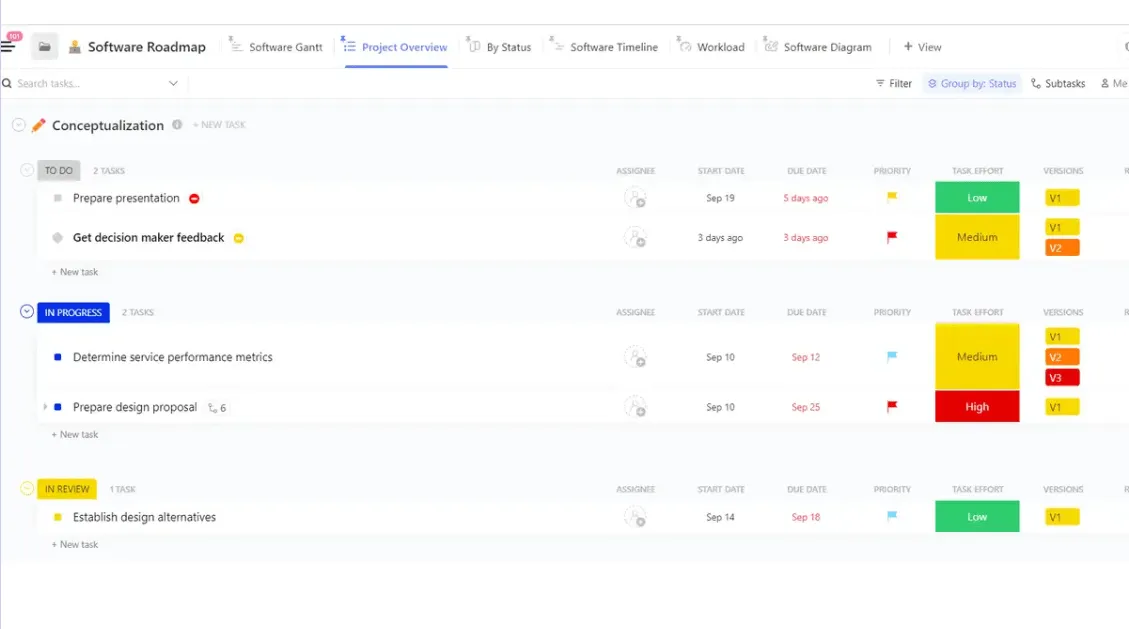Switch to the Software Diagram tab
The width and height of the screenshot is (1129, 629).
(x=818, y=47)
